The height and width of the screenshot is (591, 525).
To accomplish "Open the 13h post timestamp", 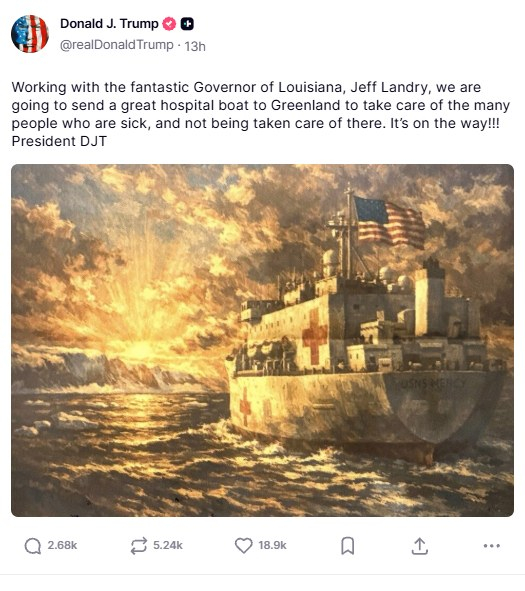I will coord(195,46).
